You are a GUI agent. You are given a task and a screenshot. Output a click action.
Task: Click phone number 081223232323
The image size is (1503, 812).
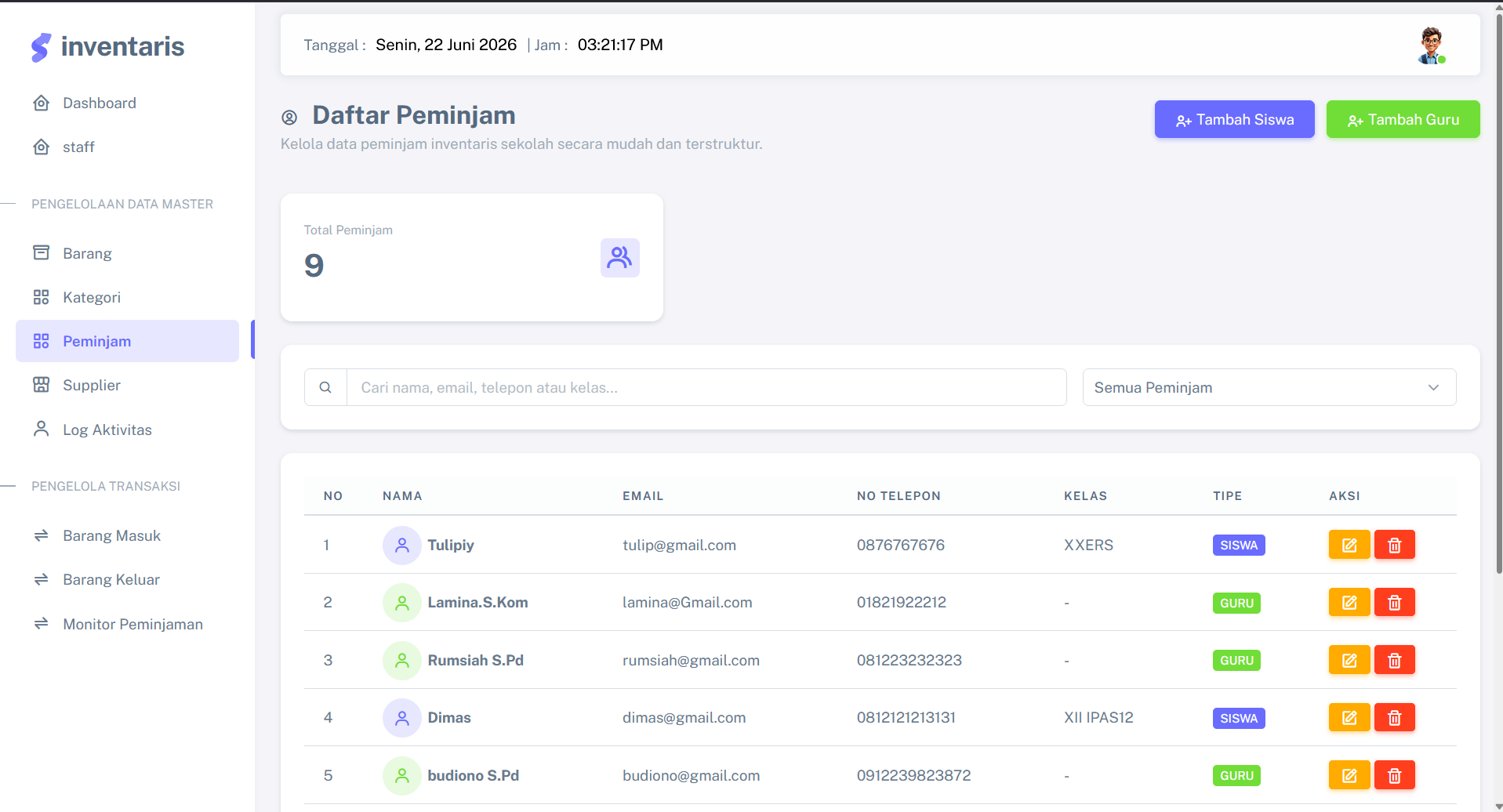(909, 660)
